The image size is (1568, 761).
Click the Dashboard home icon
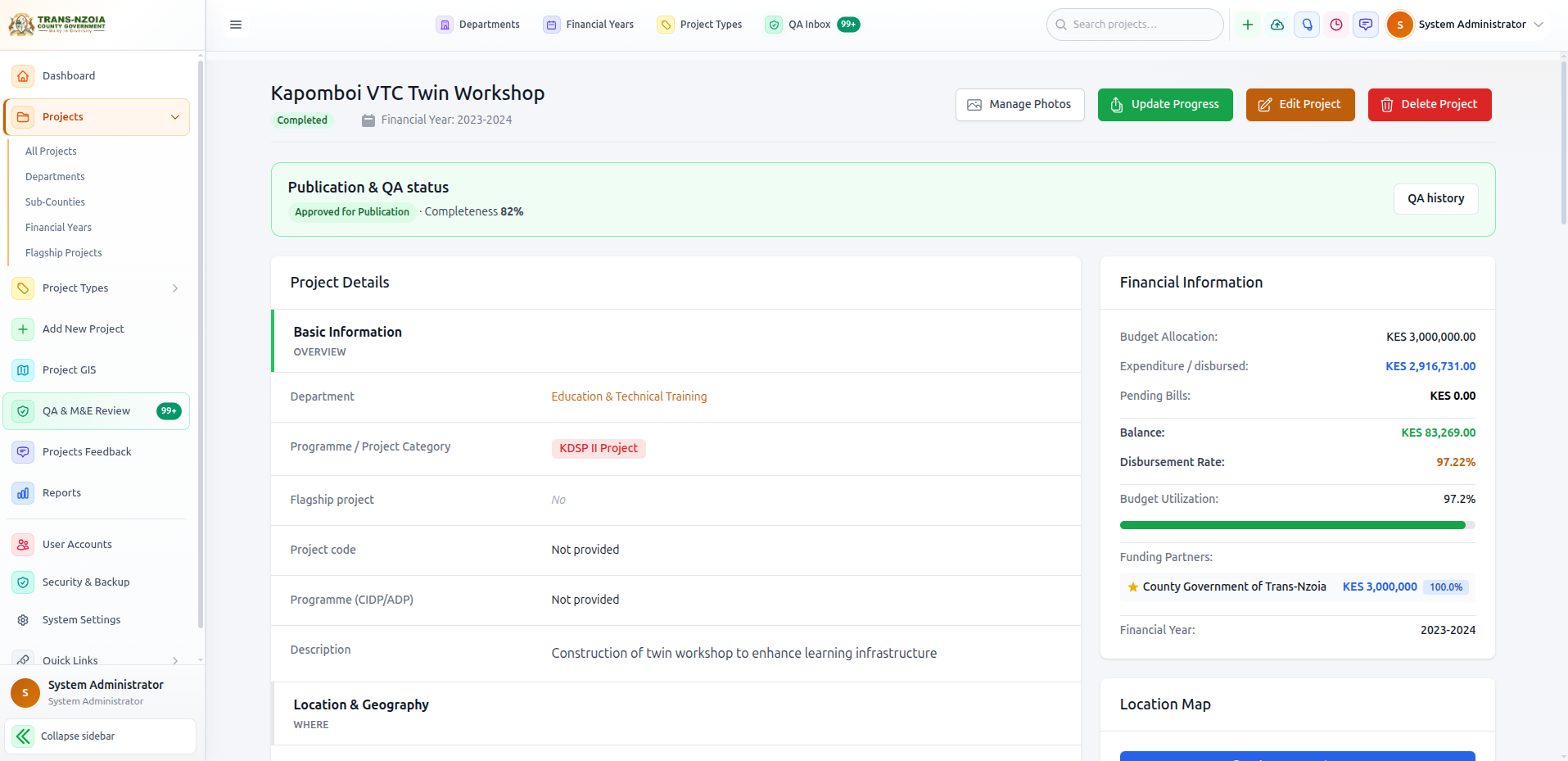coord(23,76)
